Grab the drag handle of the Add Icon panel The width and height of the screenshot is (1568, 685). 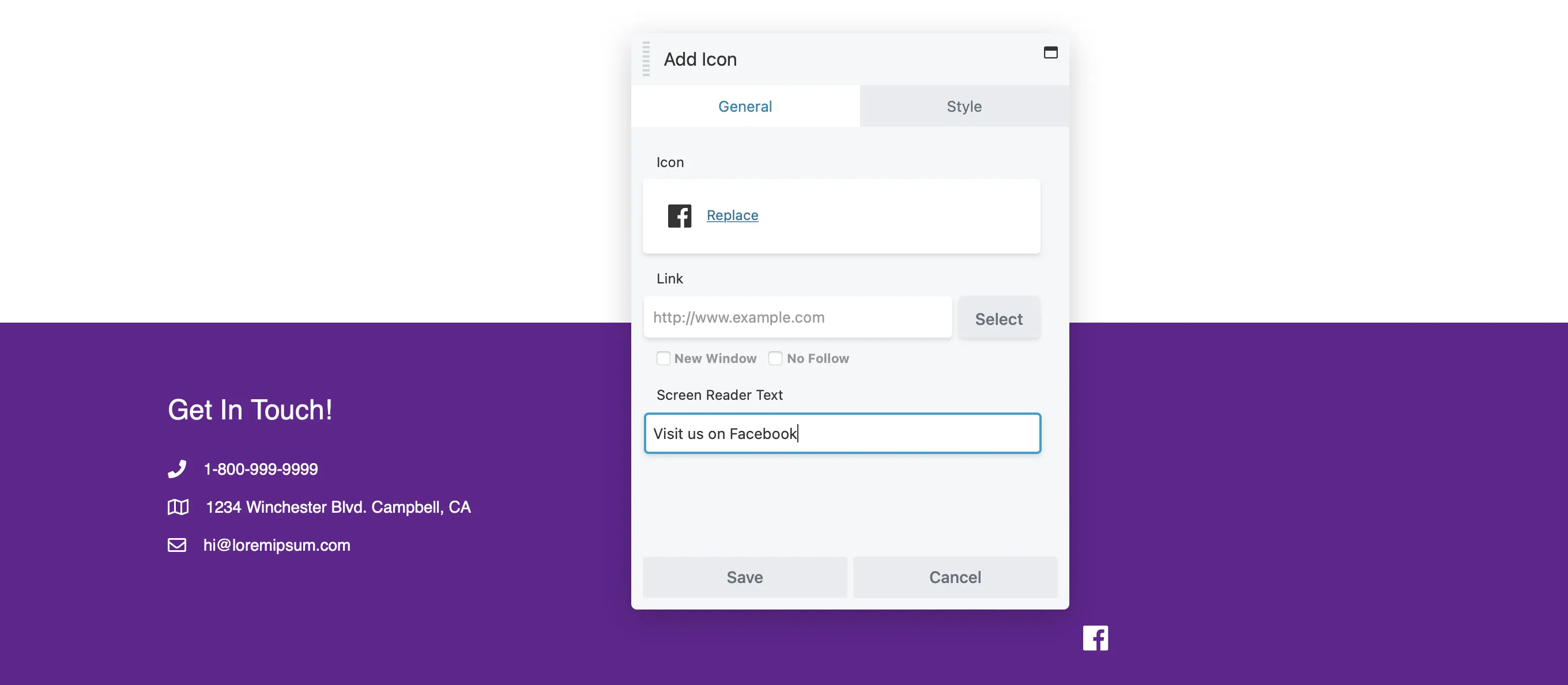[646, 59]
